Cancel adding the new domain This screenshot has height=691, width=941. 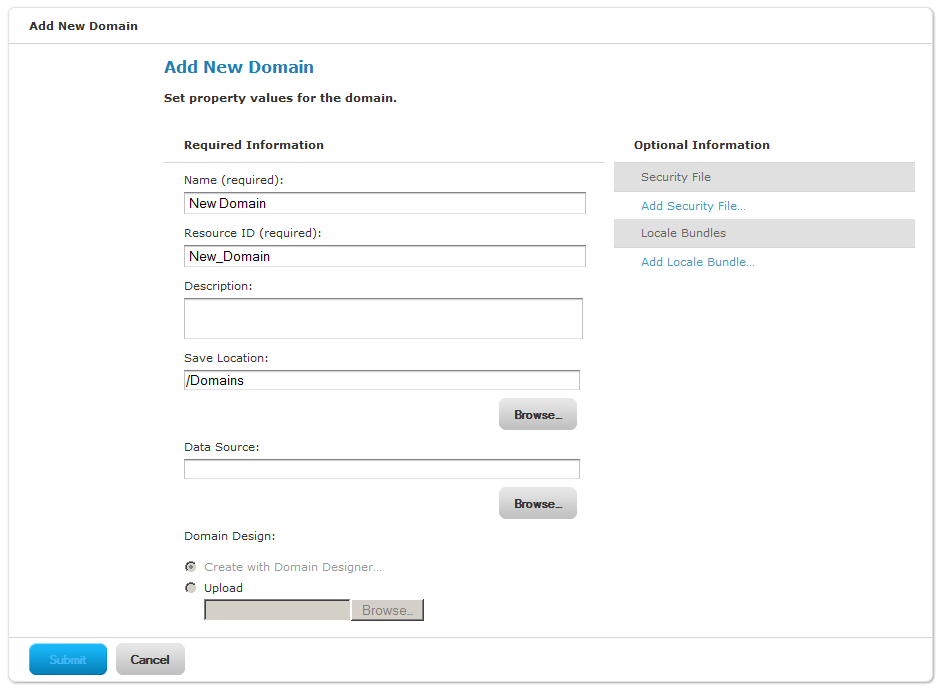pyautogui.click(x=150, y=660)
